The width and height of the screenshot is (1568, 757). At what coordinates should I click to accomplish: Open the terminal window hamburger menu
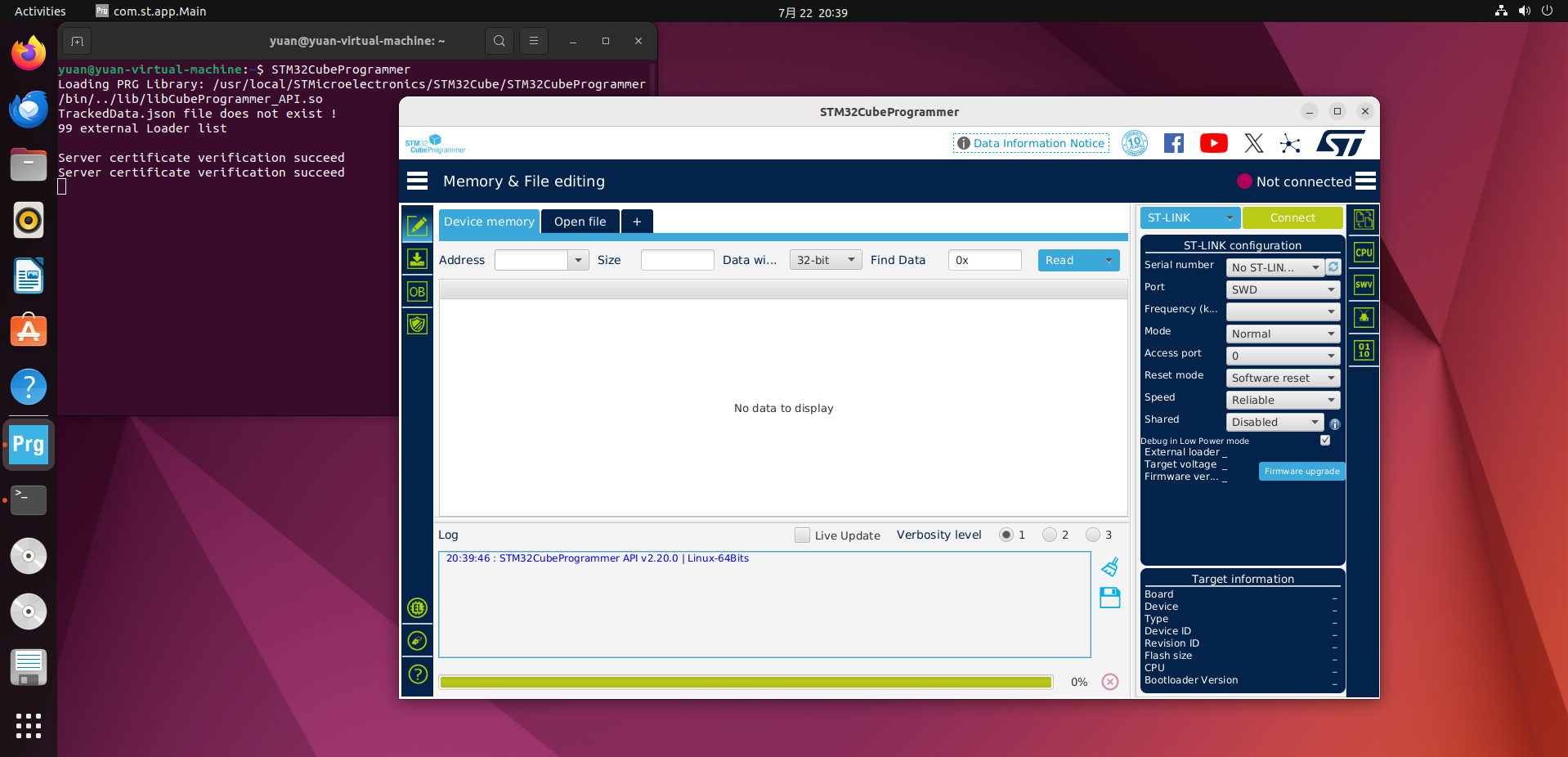pos(533,41)
